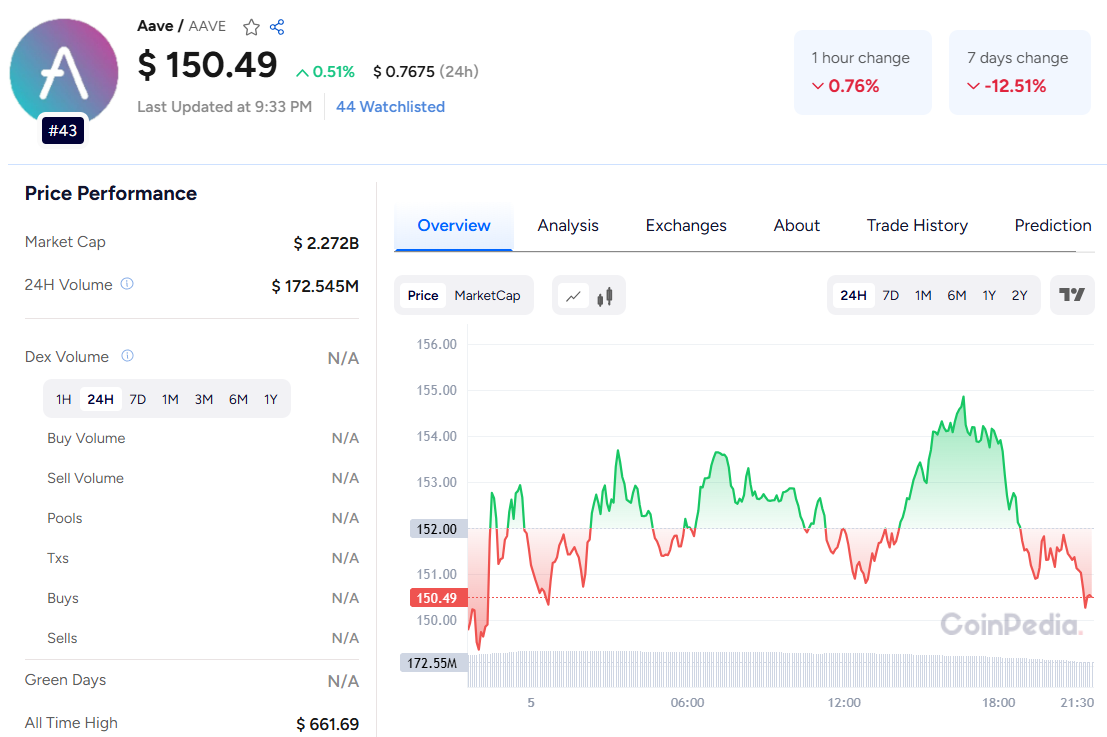This screenshot has width=1107, height=737.
Task: Set chart range to 24H
Action: pyautogui.click(x=853, y=296)
